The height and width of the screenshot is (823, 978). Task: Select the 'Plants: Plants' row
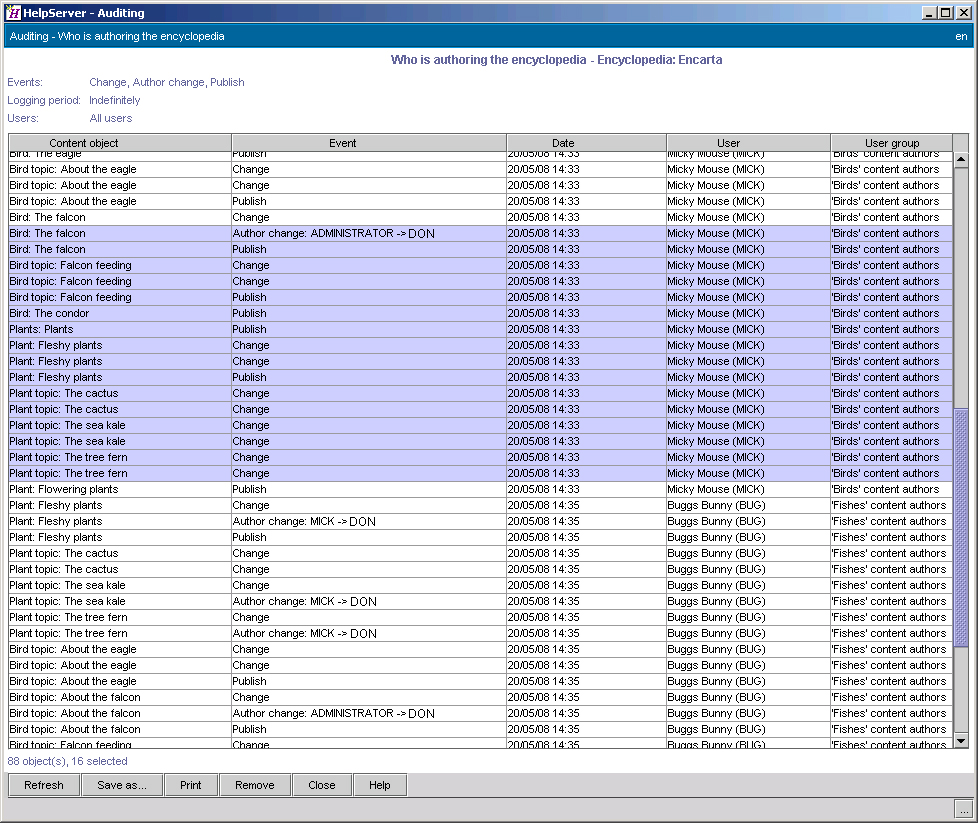[480, 329]
